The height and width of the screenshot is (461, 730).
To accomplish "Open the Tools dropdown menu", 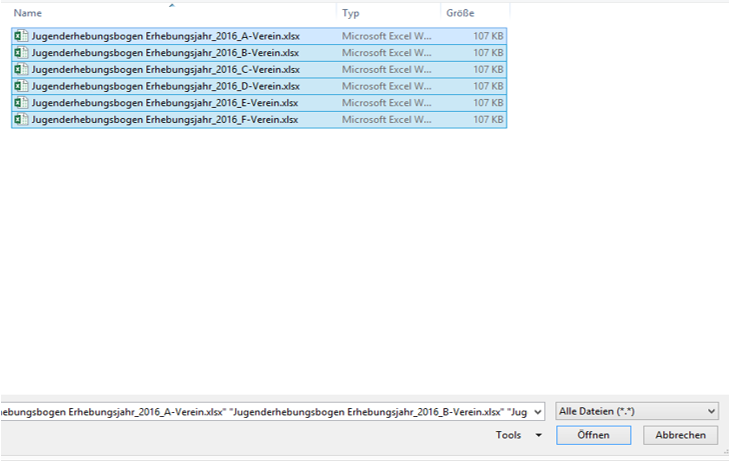I will pyautogui.click(x=519, y=435).
